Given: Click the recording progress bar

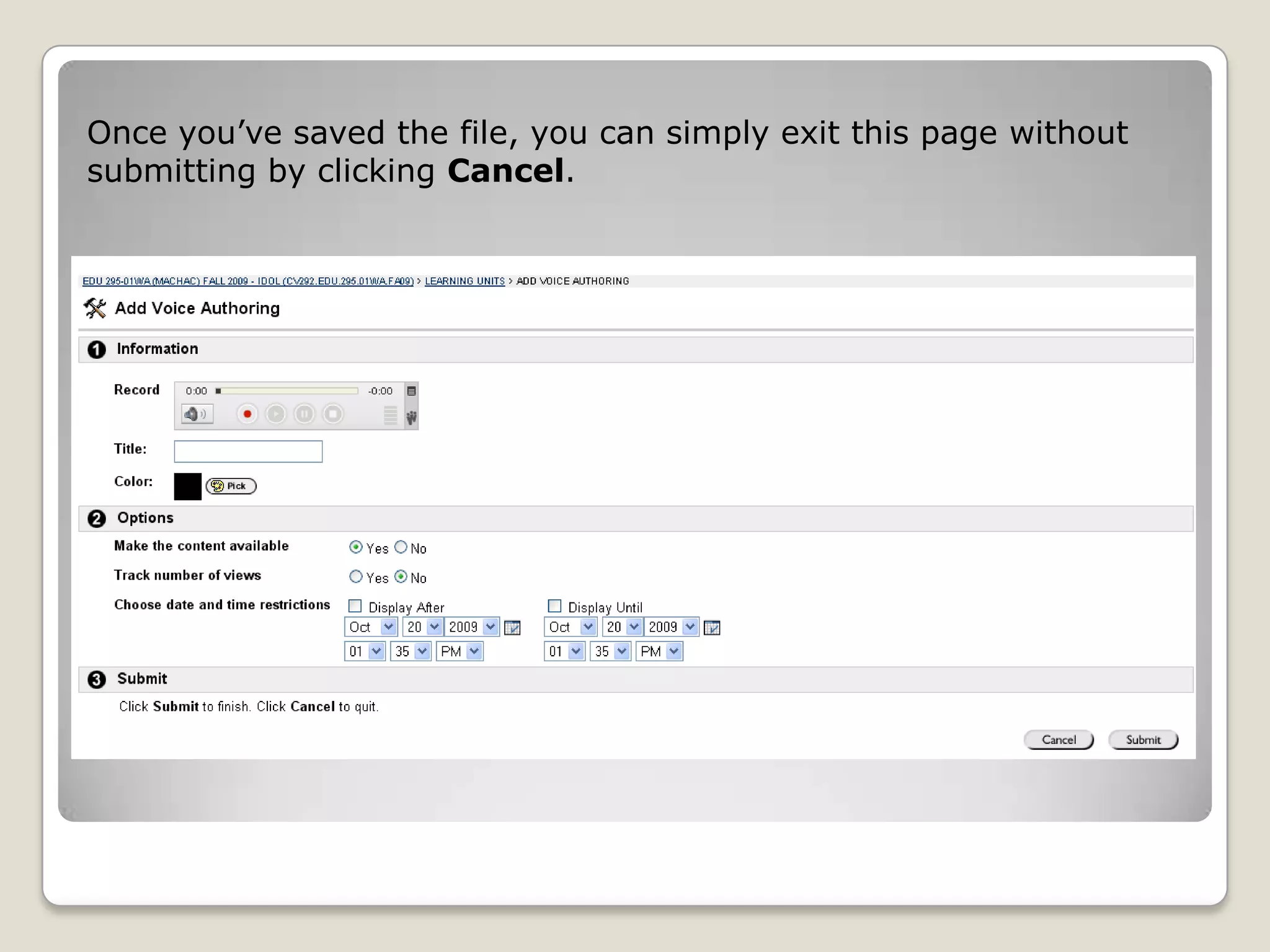Looking at the screenshot, I should pyautogui.click(x=287, y=391).
